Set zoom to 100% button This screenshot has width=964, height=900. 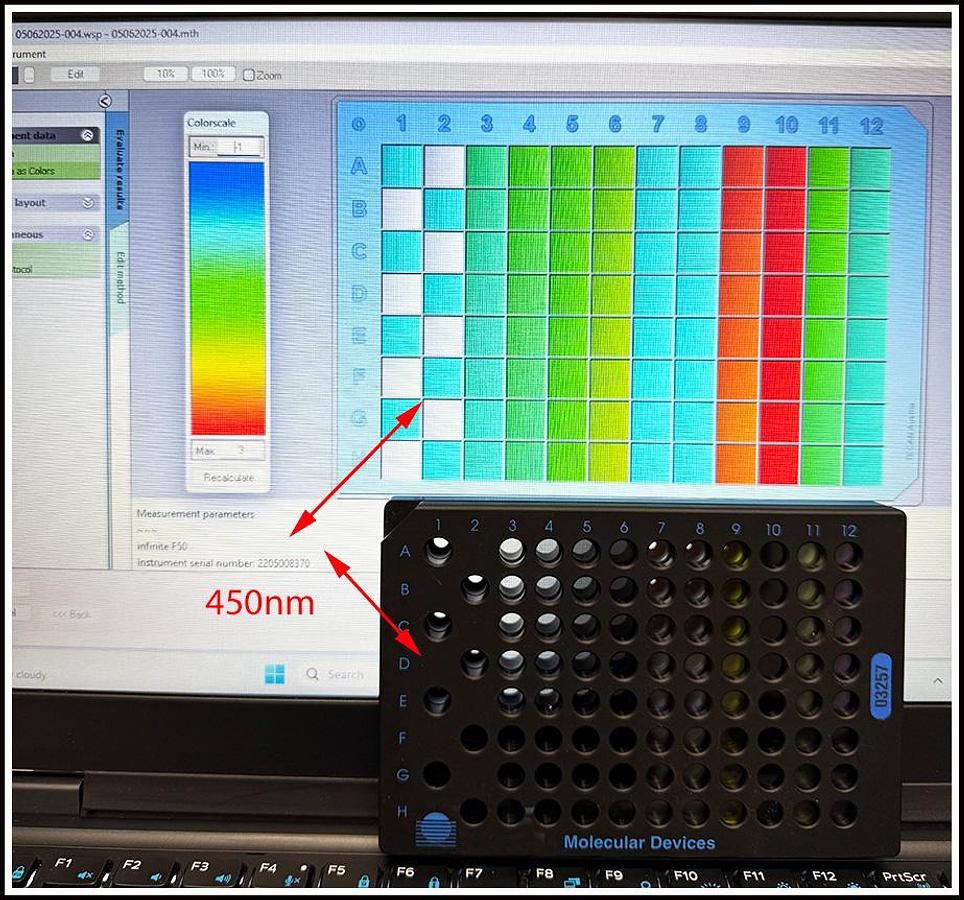[213, 74]
